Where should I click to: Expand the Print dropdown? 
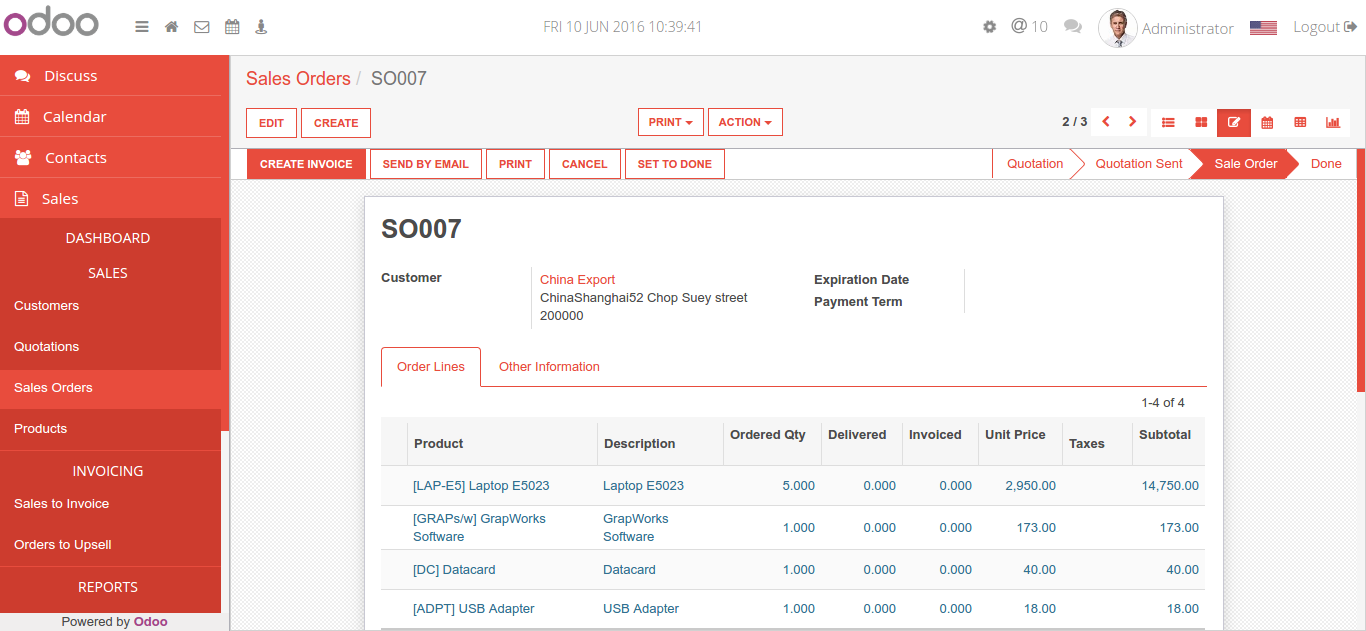click(x=671, y=122)
